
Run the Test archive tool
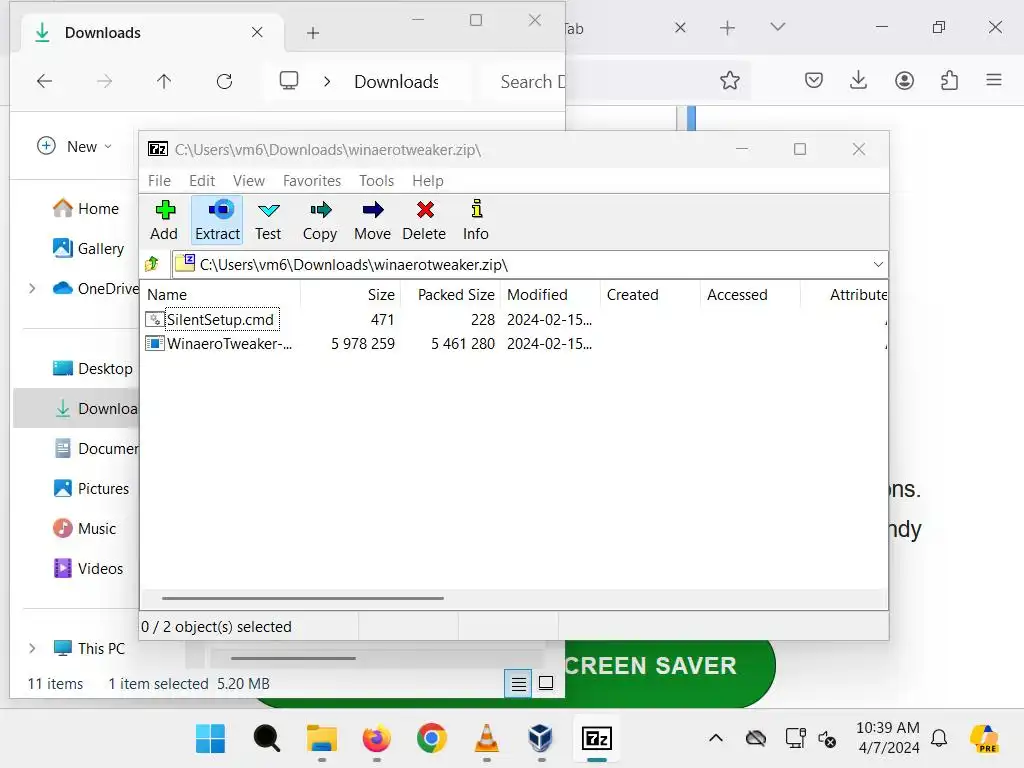click(268, 220)
